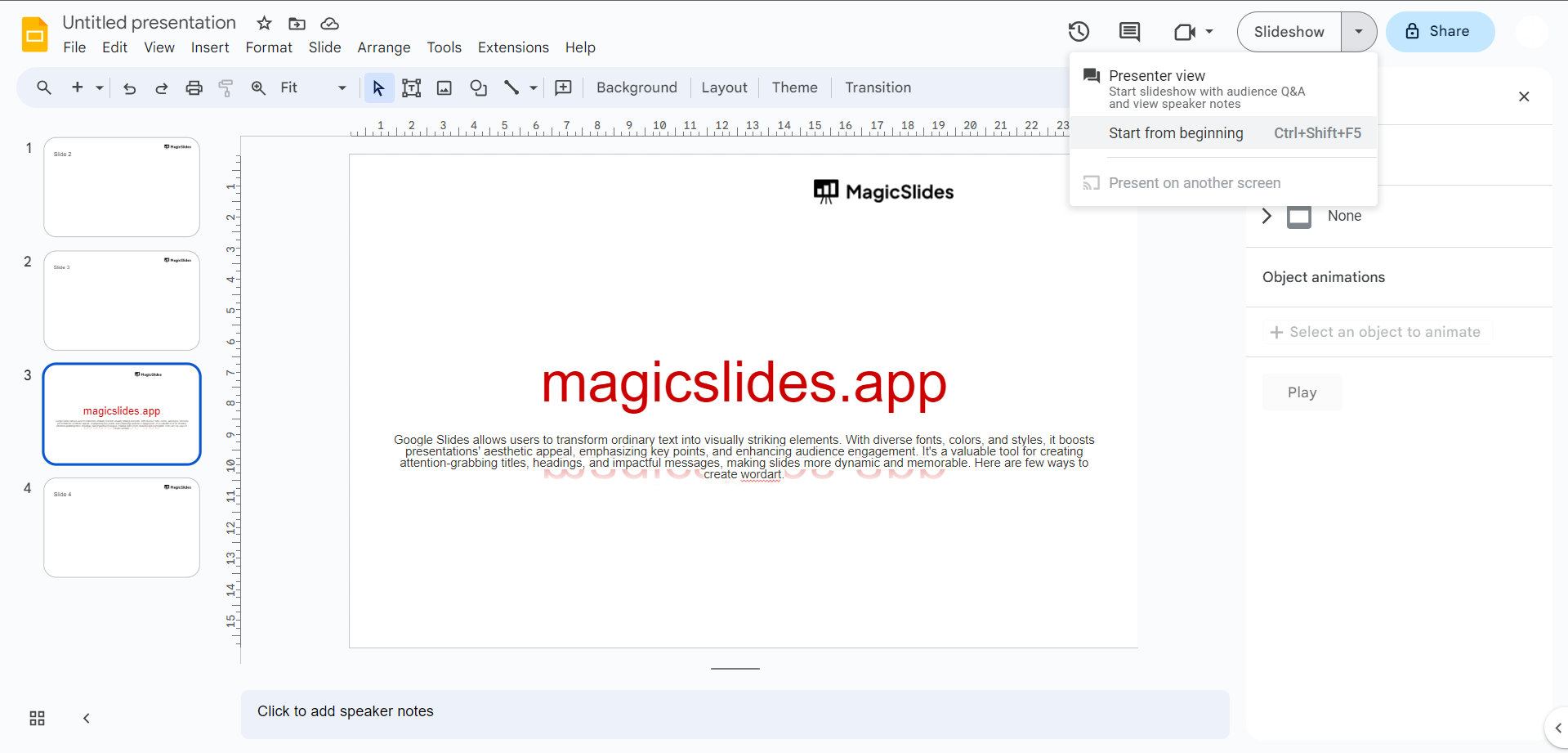Choose Start from beginning

click(1223, 133)
